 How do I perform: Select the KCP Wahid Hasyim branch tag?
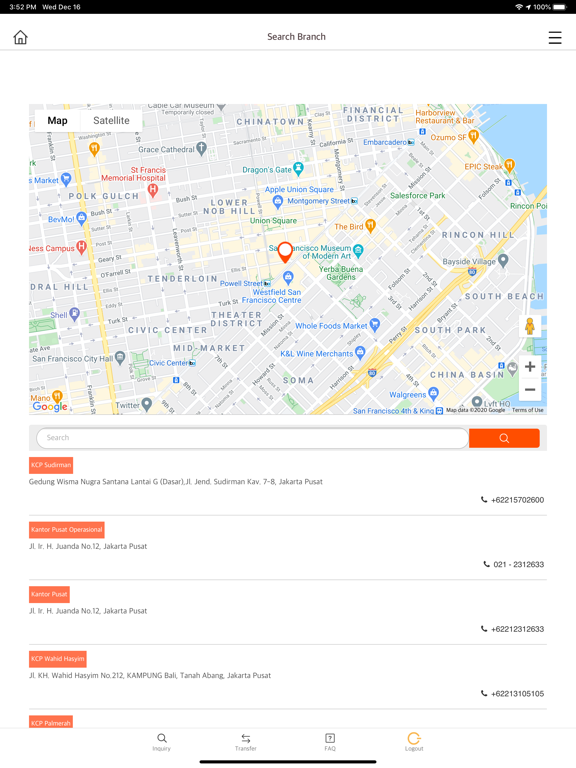[x=58, y=659]
